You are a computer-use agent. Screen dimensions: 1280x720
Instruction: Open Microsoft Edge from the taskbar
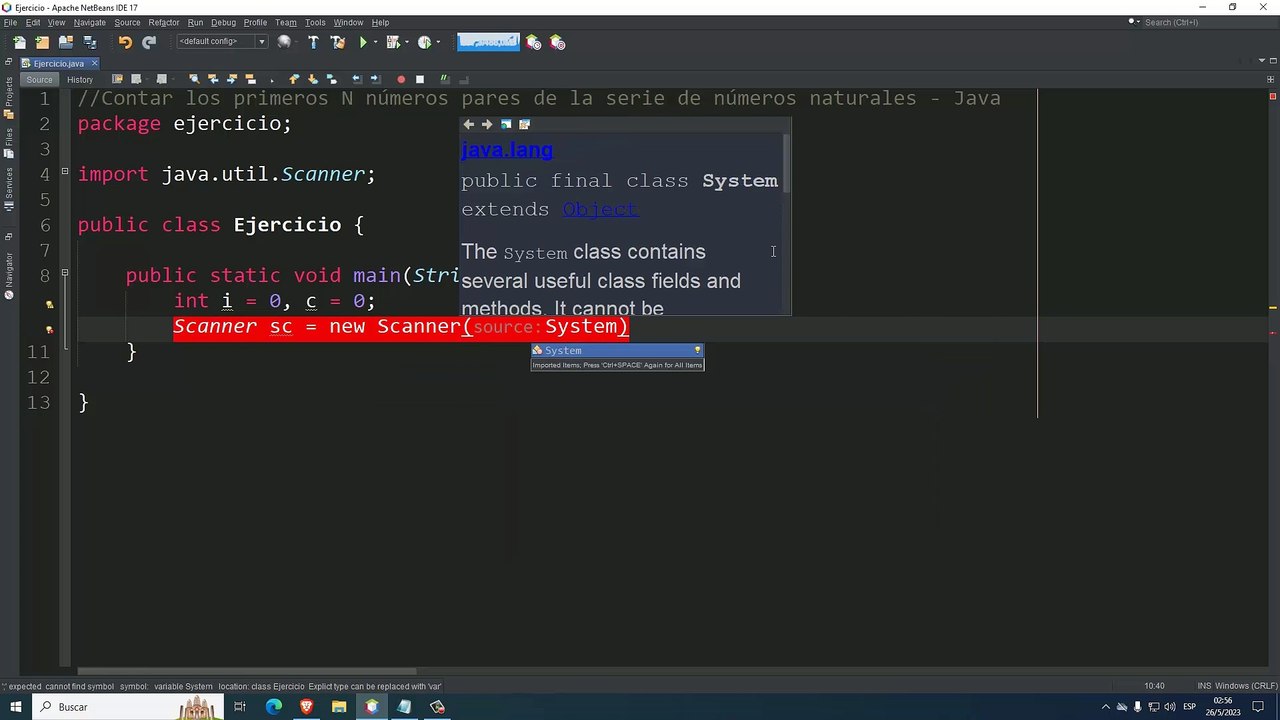tap(273, 707)
